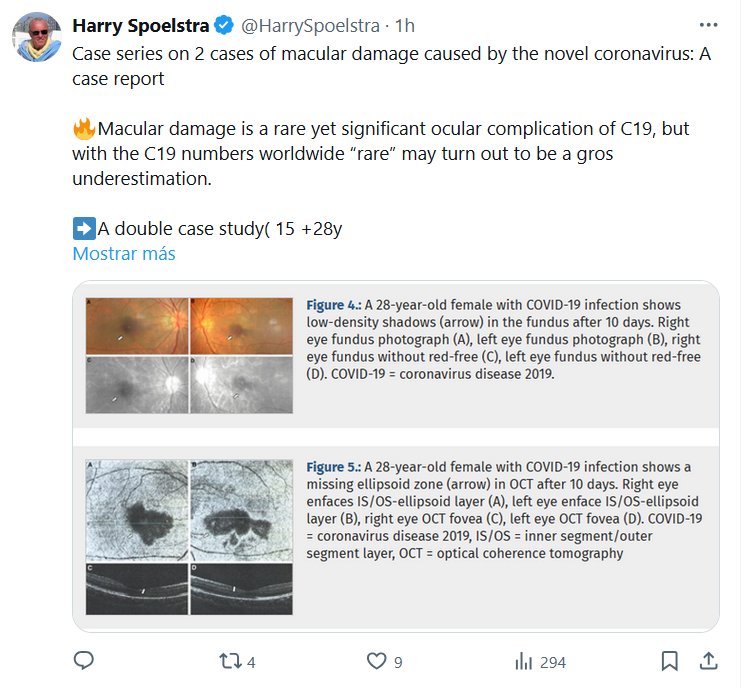Image resolution: width=748 pixels, height=688 pixels.
Task: Bookmark this tweet
Action: [669, 661]
